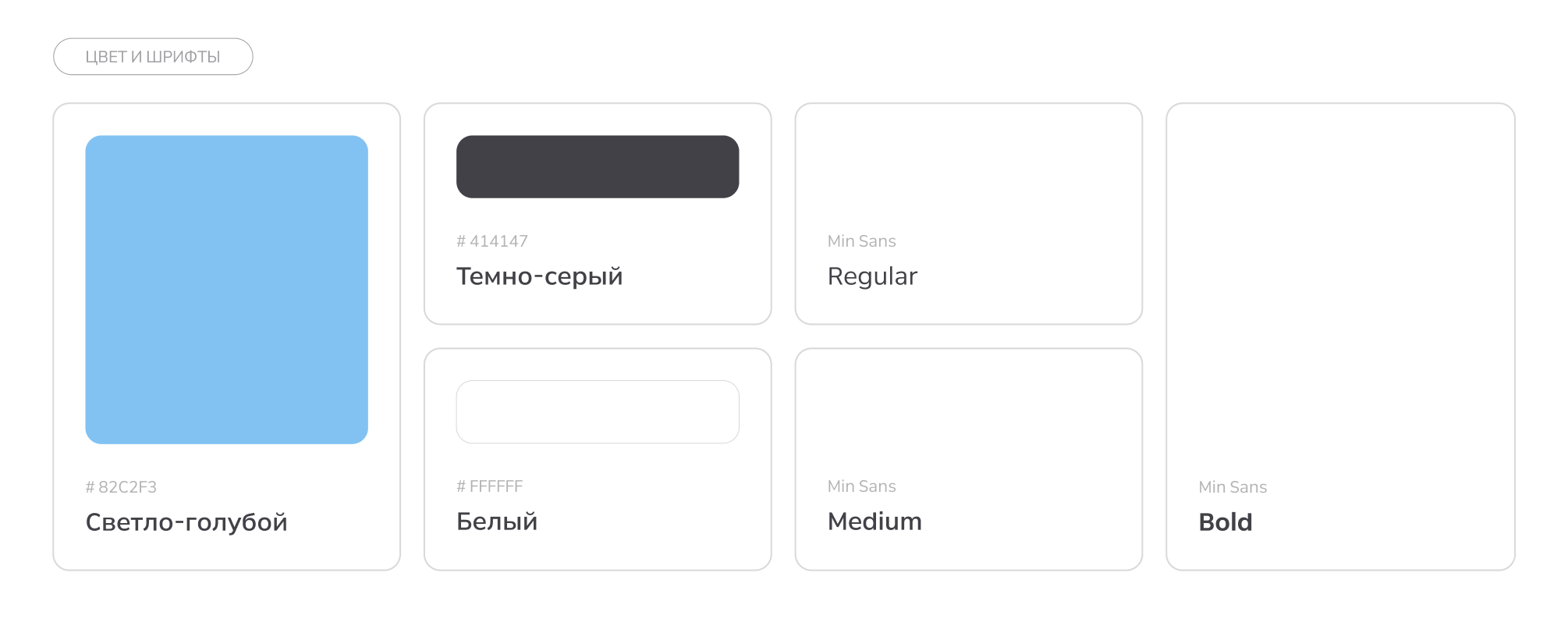Click the Regular font weight label

(x=872, y=276)
